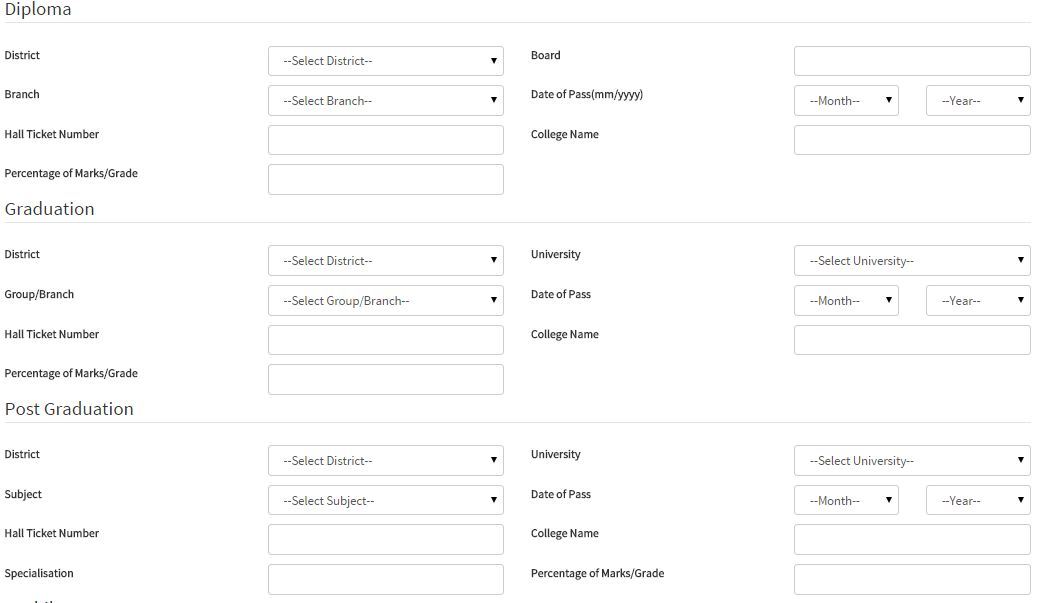Viewport: 1038px width, 603px height.
Task: Open the Post Graduation District dropdown
Action: pyautogui.click(x=385, y=461)
